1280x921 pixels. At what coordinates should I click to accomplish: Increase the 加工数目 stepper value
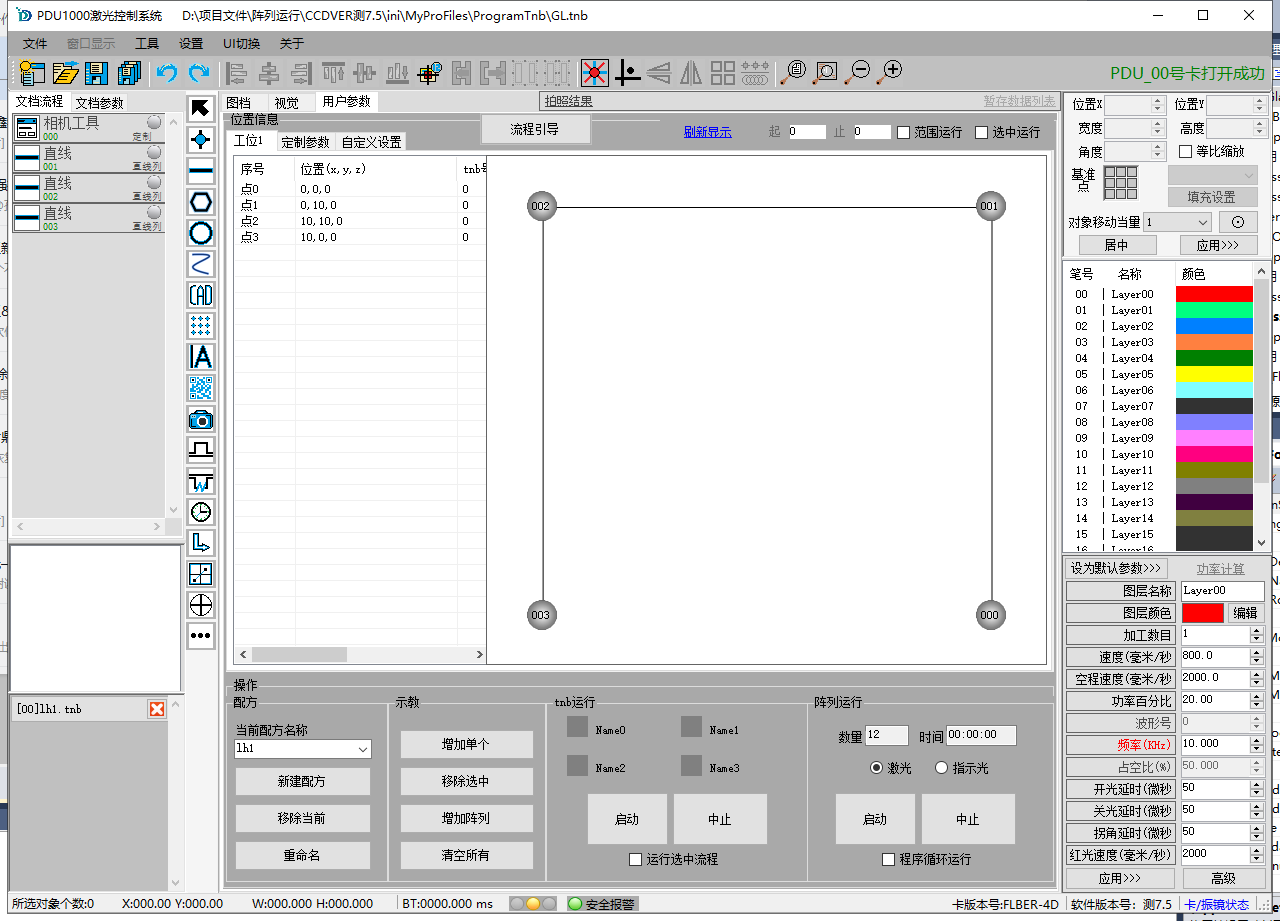[x=1257, y=630]
